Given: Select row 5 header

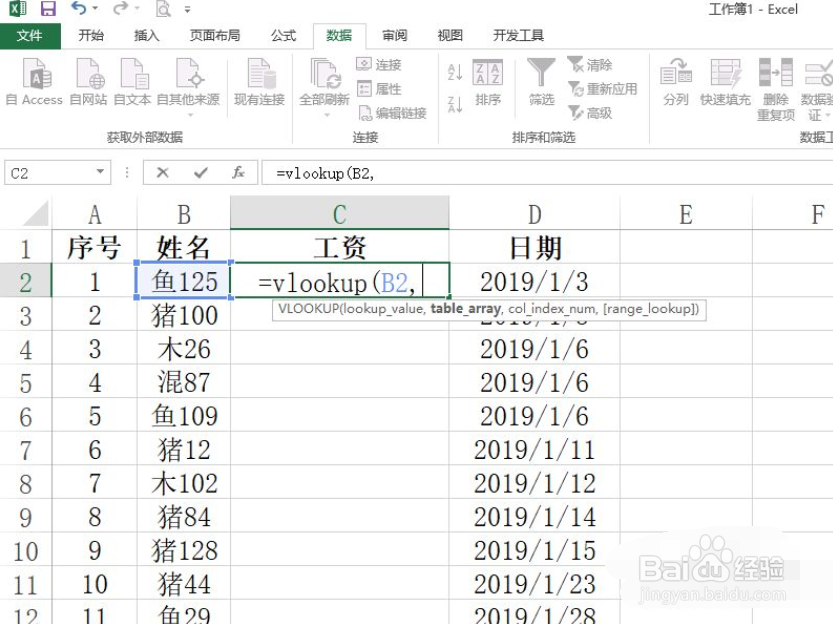Looking at the screenshot, I should click(x=26, y=383).
